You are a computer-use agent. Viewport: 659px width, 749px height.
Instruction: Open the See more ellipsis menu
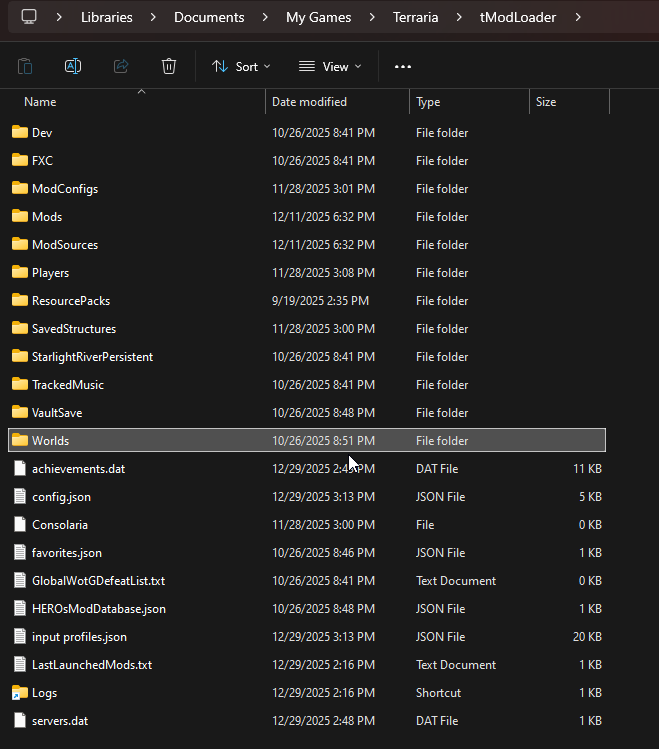coord(403,66)
